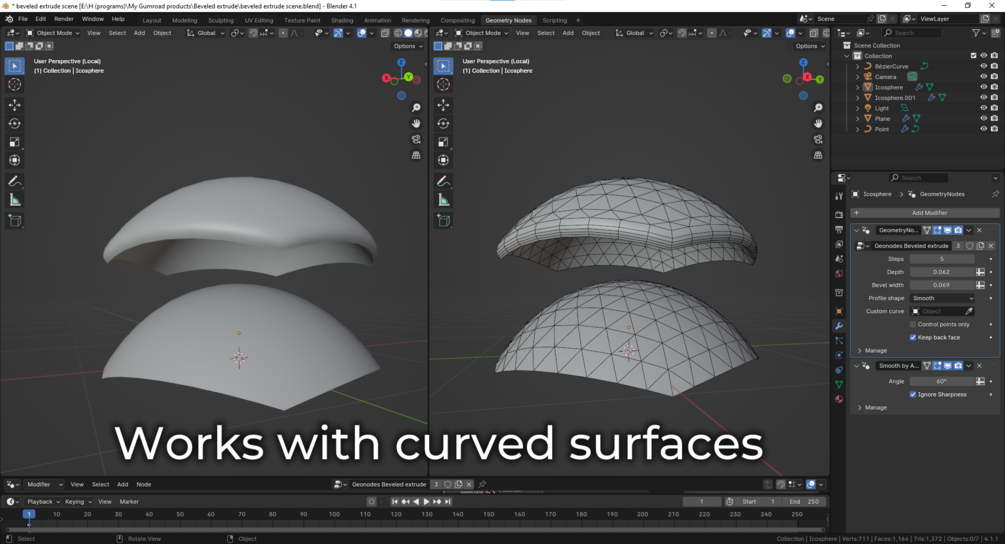The width and height of the screenshot is (1005, 544).
Task: Pin the Geonodes Beveled extrude node tree
Action: tap(482, 484)
